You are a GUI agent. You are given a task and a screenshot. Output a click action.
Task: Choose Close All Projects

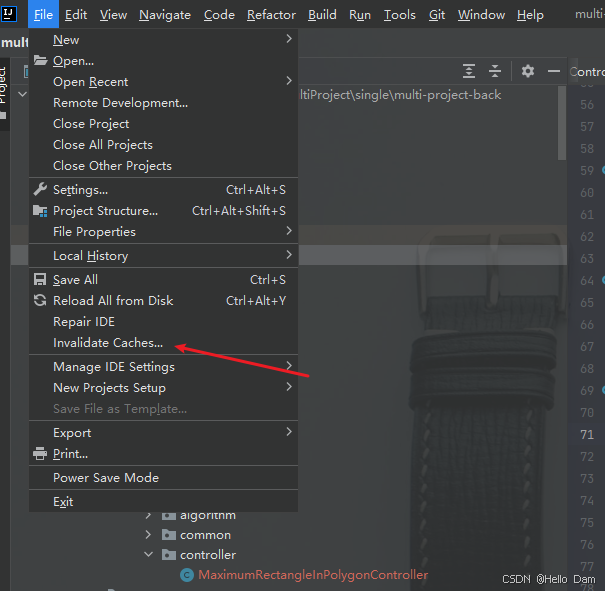pos(163,145)
